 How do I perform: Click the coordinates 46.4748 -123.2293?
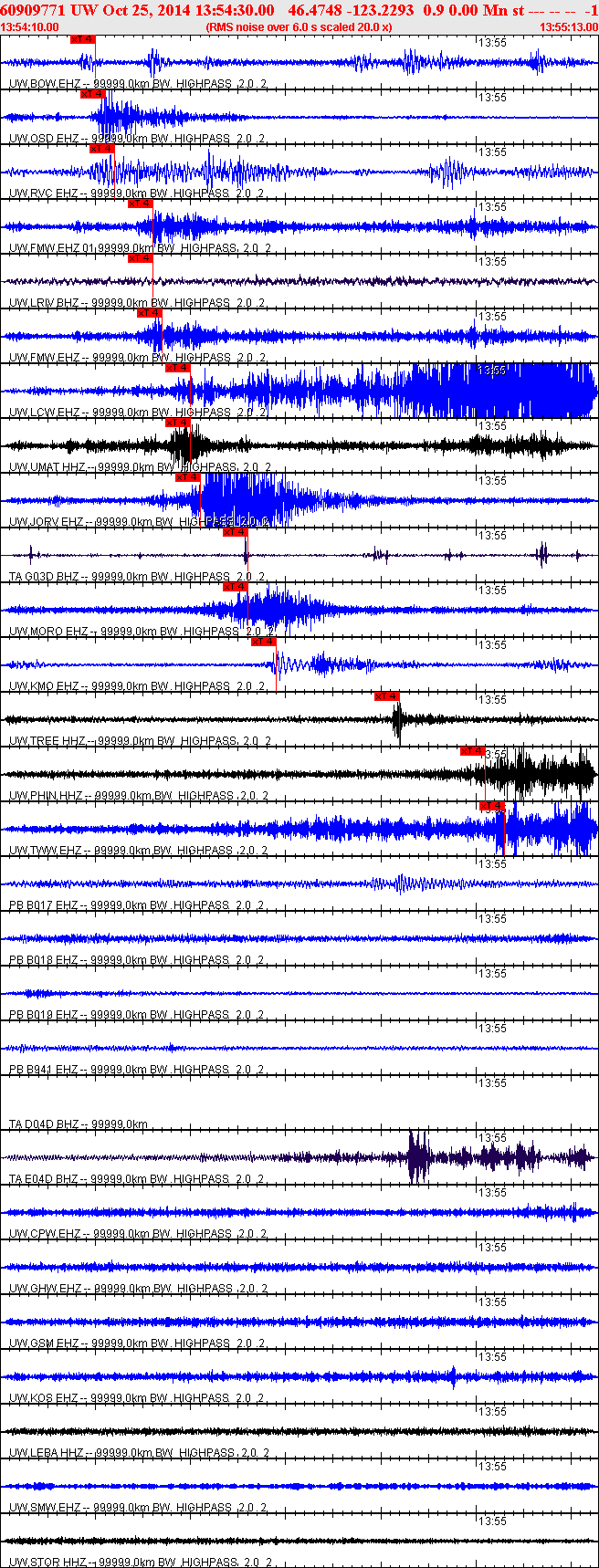(x=351, y=9)
